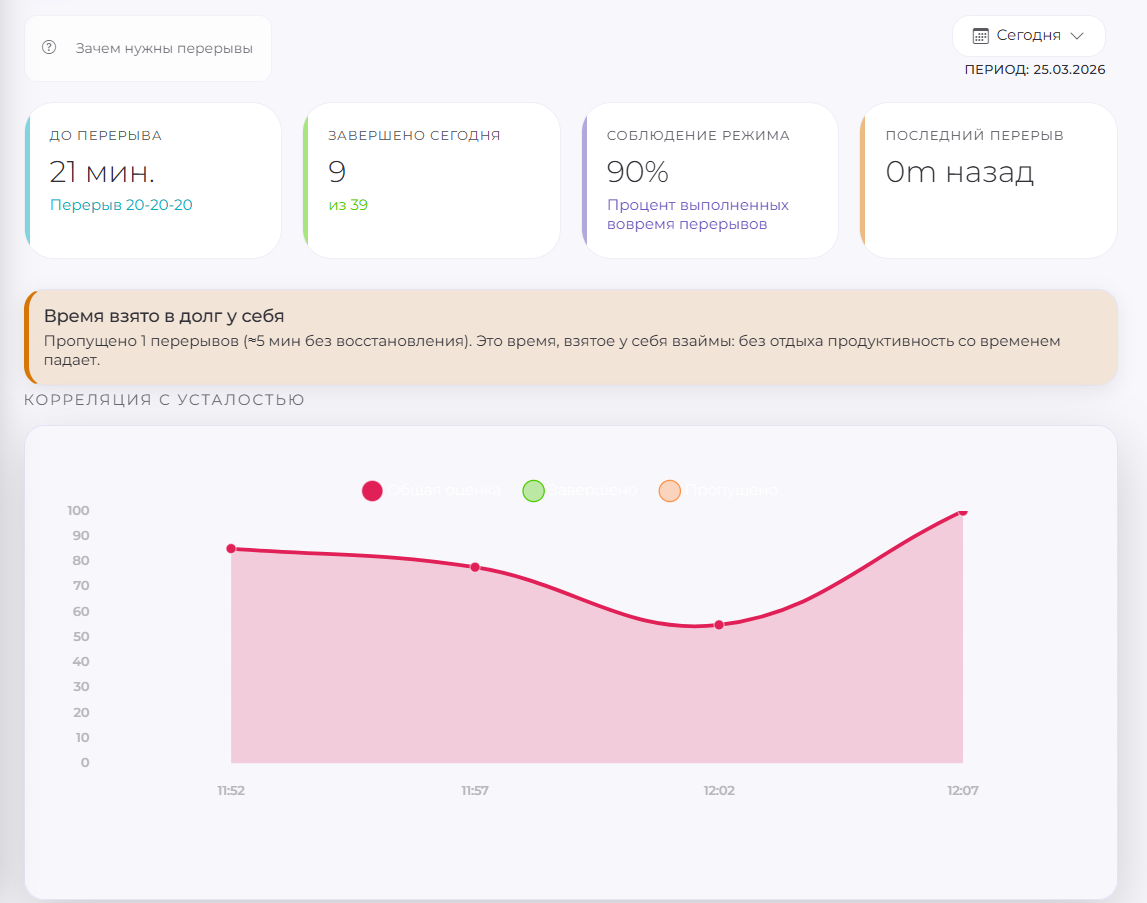
Task: Click the 'ПЕРИОД: 25.03.2026' label
Action: pos(1034,70)
